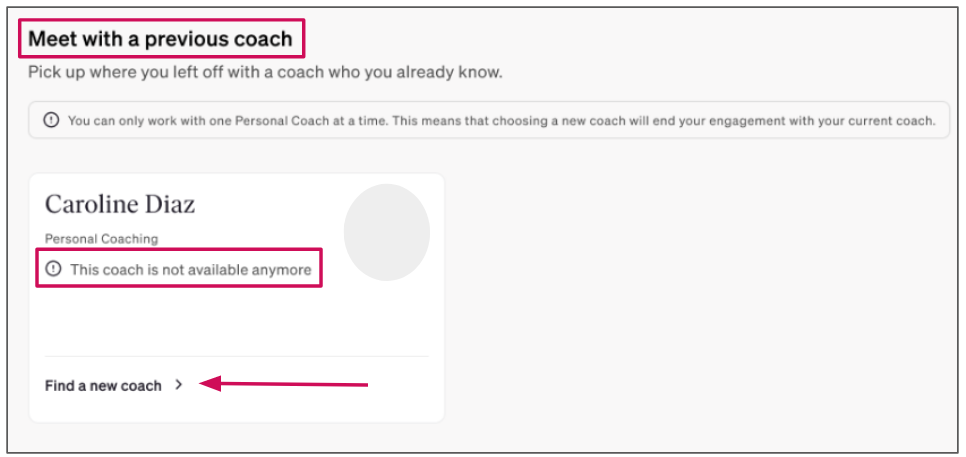
Task: Click the 'Pick up where you left off' subtitle
Action: coord(266,73)
